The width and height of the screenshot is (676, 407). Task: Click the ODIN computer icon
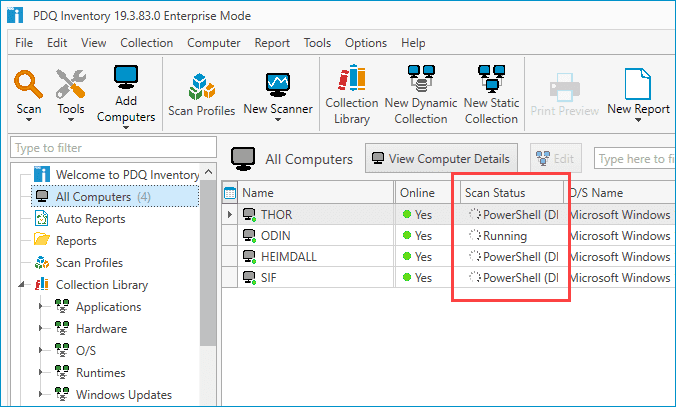(x=249, y=235)
